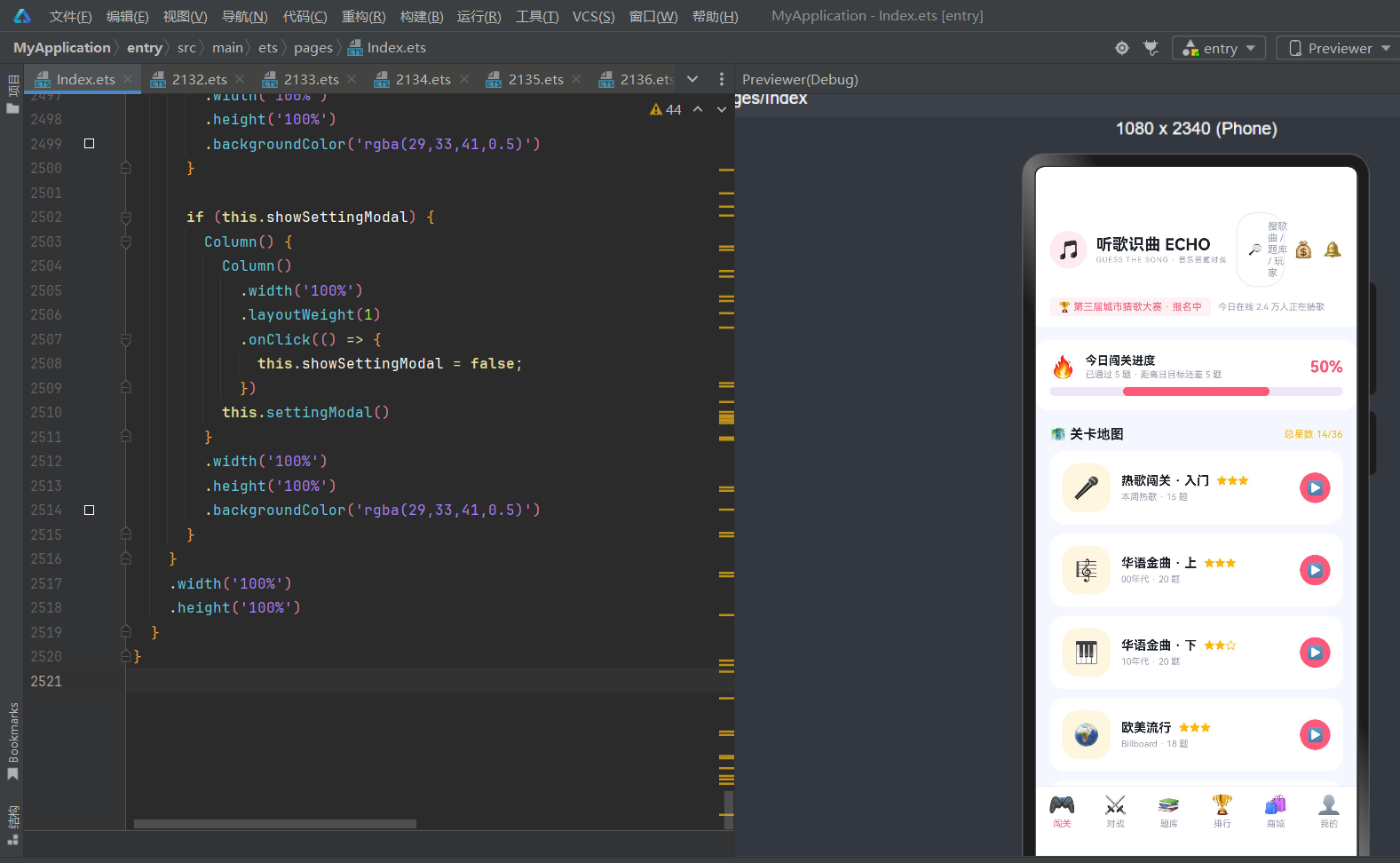Open the structure tool window
The height and width of the screenshot is (863, 1400).
12,825
